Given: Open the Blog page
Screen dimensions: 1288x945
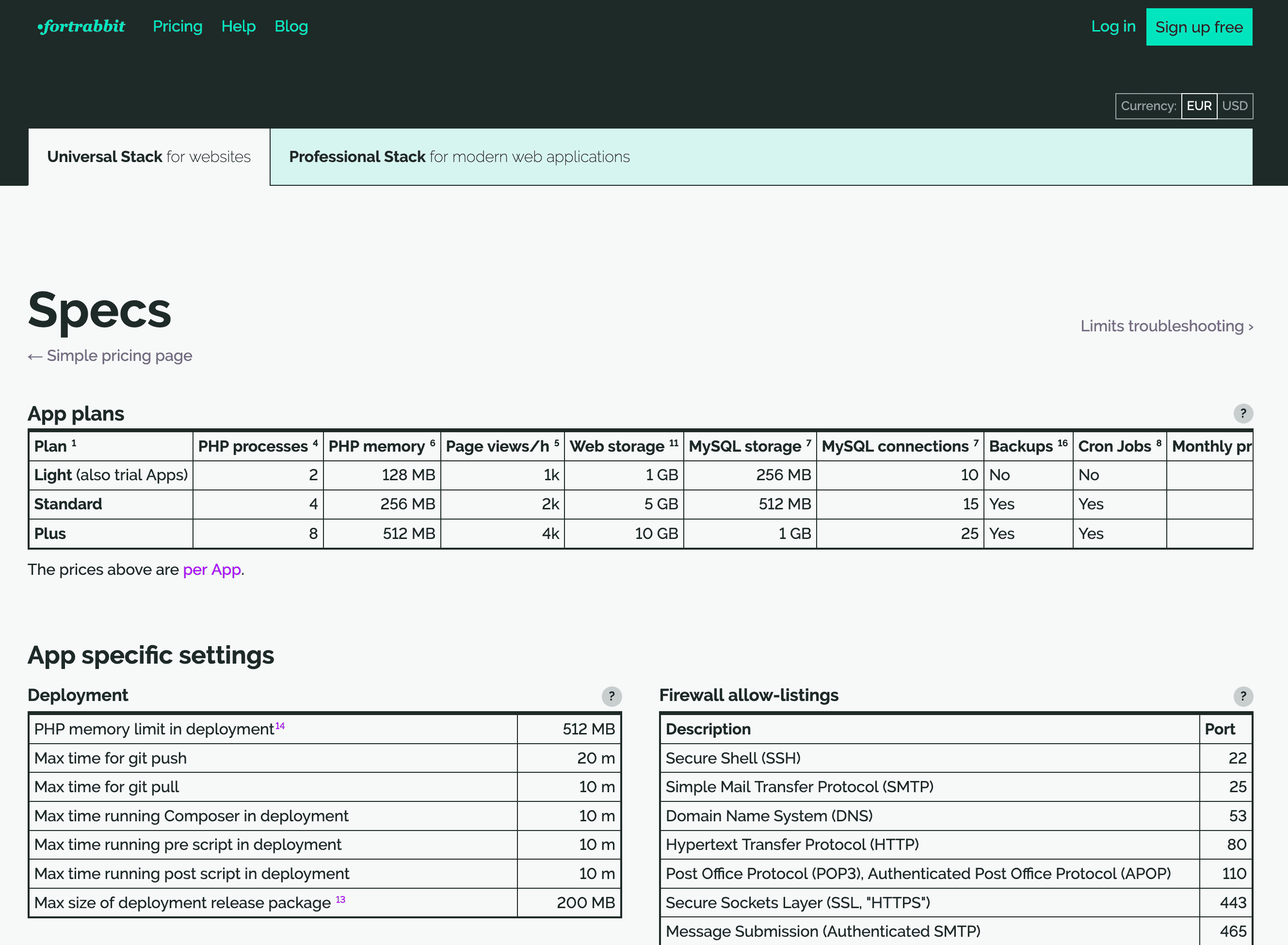Looking at the screenshot, I should tap(291, 26).
